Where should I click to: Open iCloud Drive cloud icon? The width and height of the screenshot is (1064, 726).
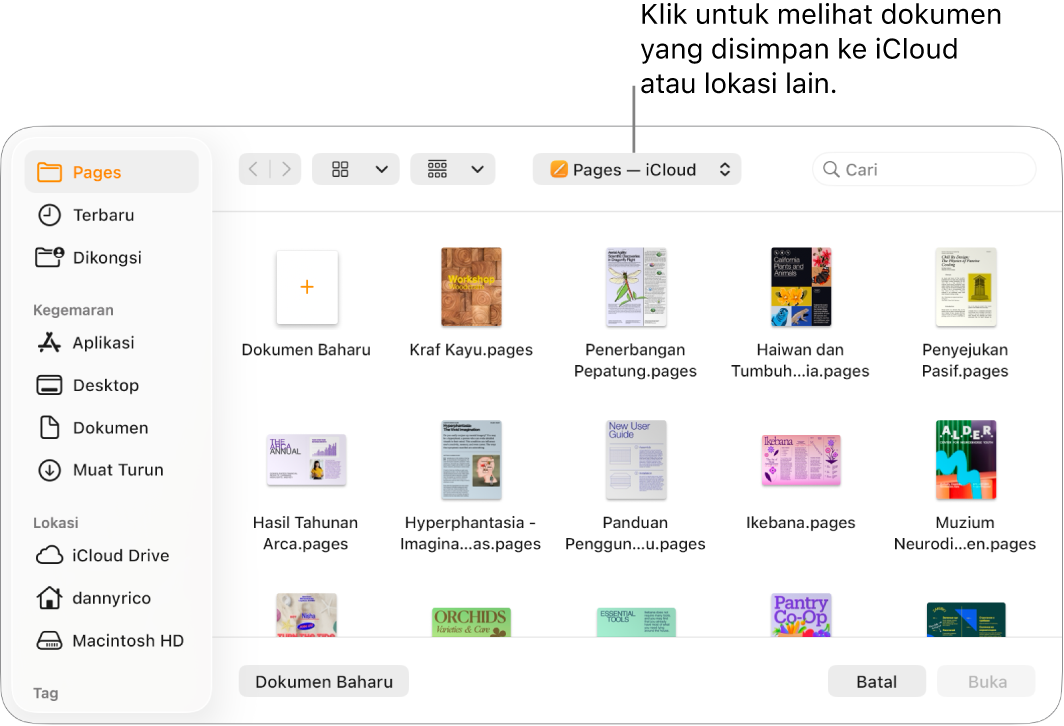[x=49, y=556]
